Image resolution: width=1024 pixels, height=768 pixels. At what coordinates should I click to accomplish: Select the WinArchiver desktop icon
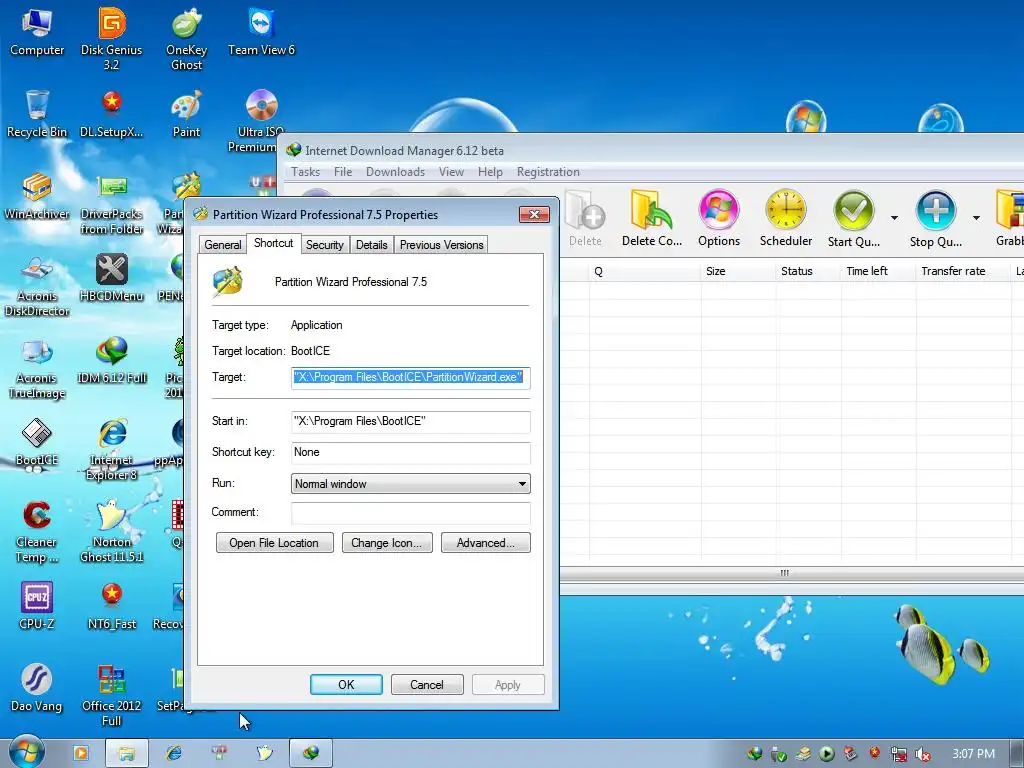(x=37, y=196)
